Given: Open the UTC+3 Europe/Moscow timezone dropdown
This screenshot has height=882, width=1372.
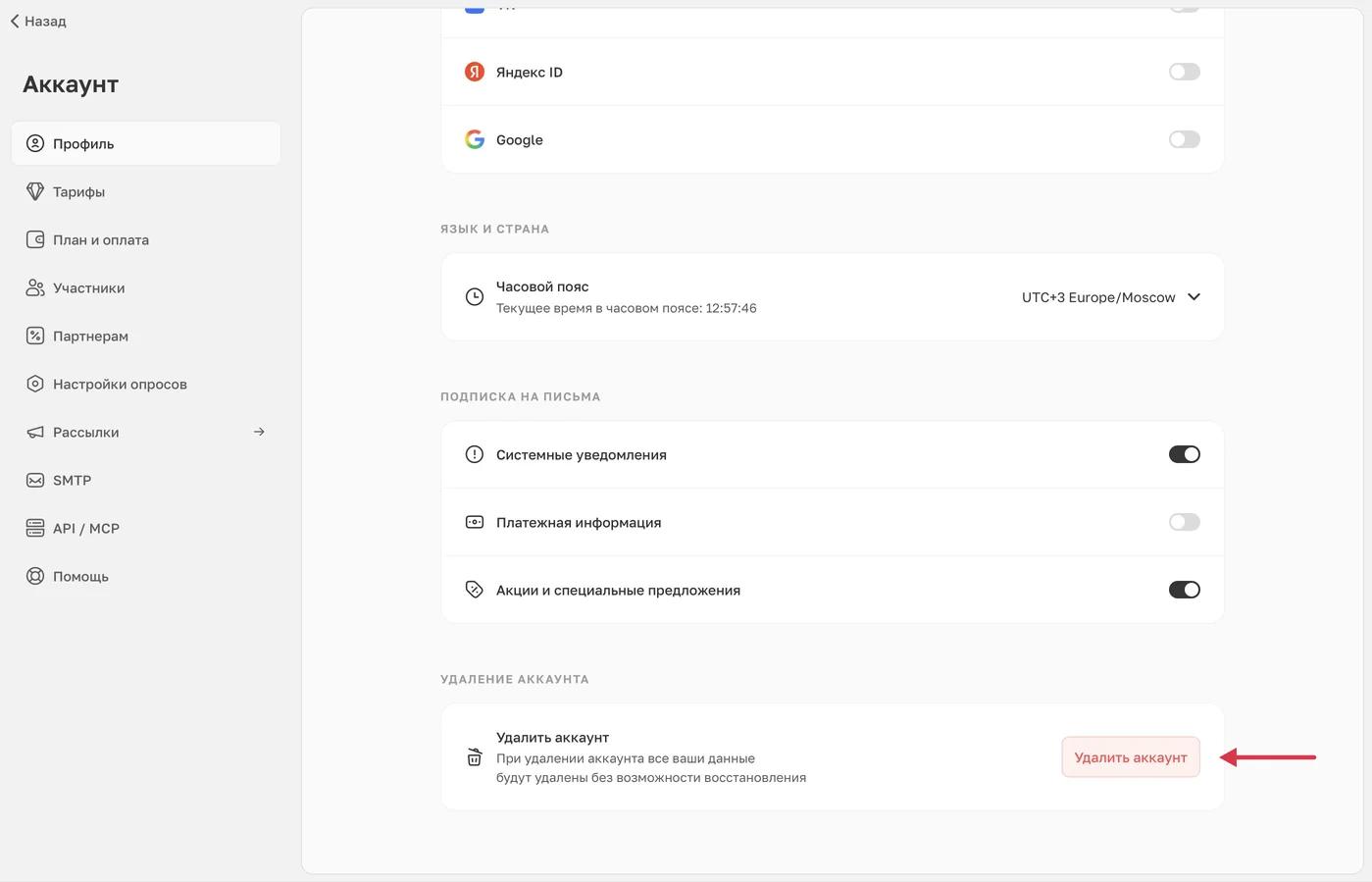Looking at the screenshot, I should click(1110, 297).
